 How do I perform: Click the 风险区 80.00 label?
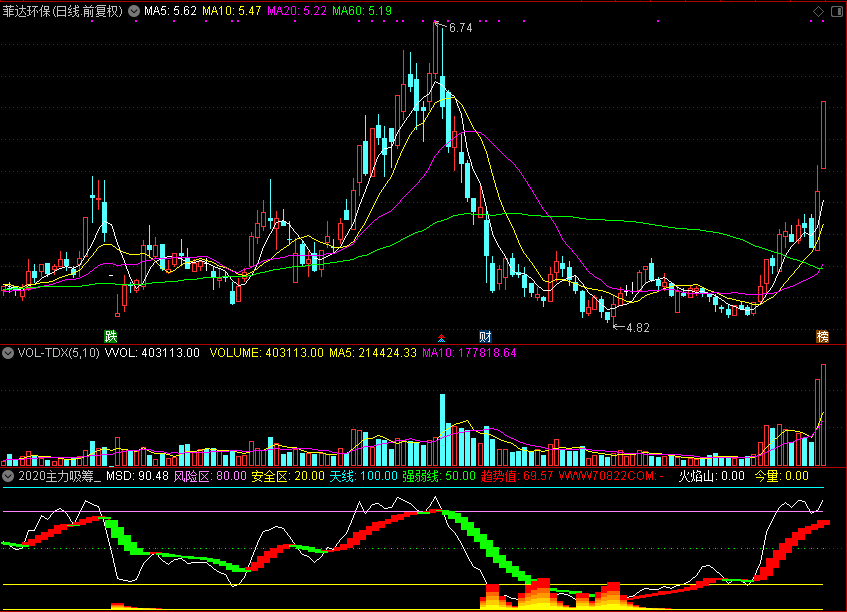click(x=210, y=477)
